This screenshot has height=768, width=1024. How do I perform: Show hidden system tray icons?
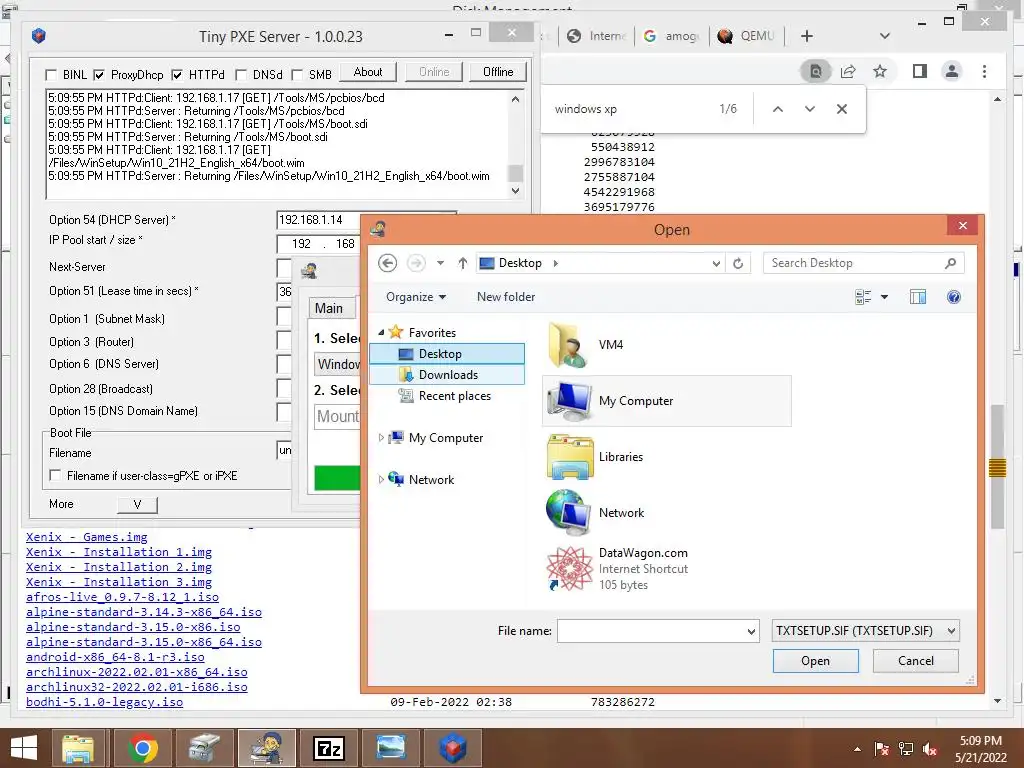[x=857, y=749]
